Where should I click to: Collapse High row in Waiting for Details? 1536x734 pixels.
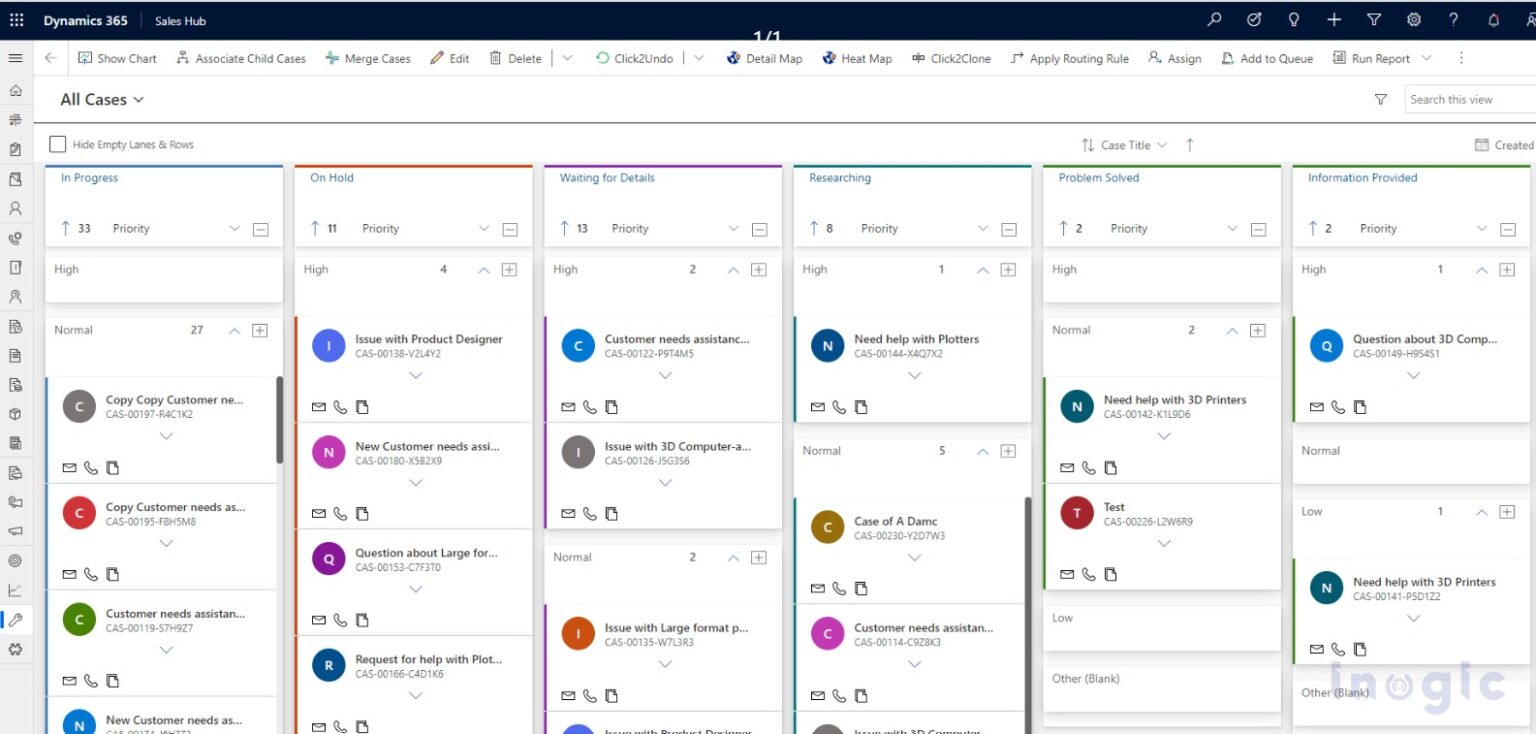click(x=733, y=270)
